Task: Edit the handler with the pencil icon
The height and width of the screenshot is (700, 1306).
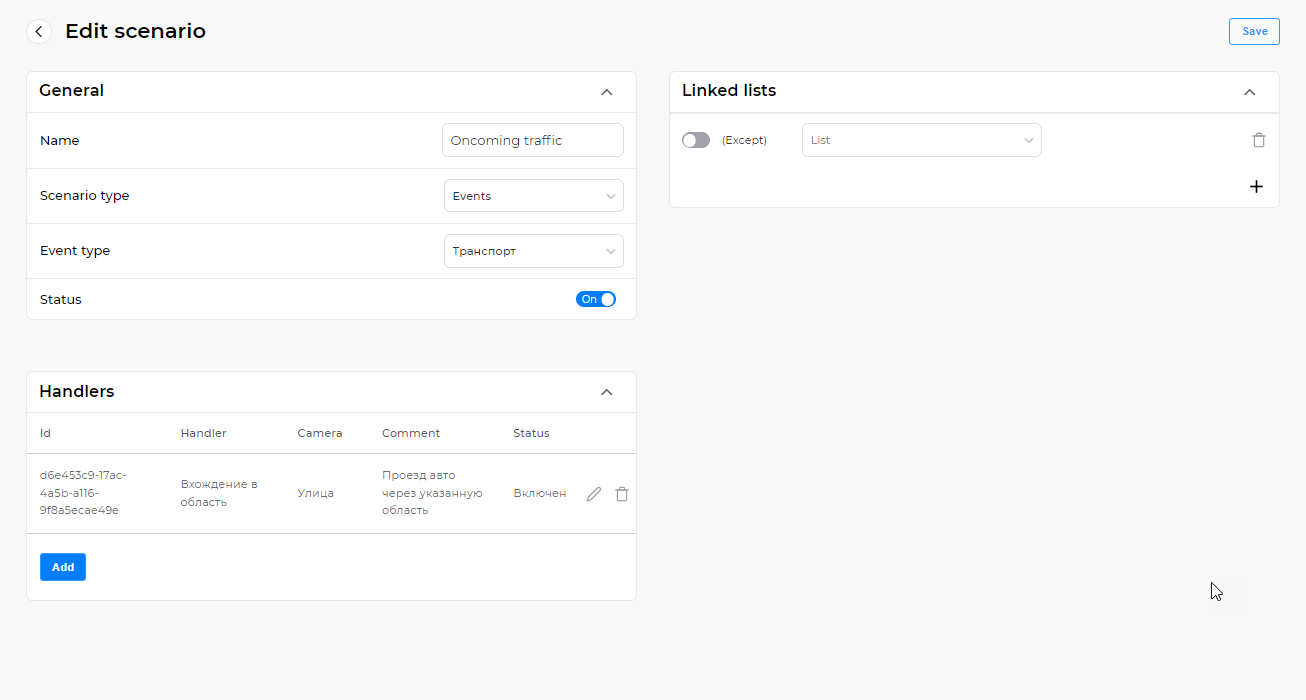Action: click(x=594, y=494)
